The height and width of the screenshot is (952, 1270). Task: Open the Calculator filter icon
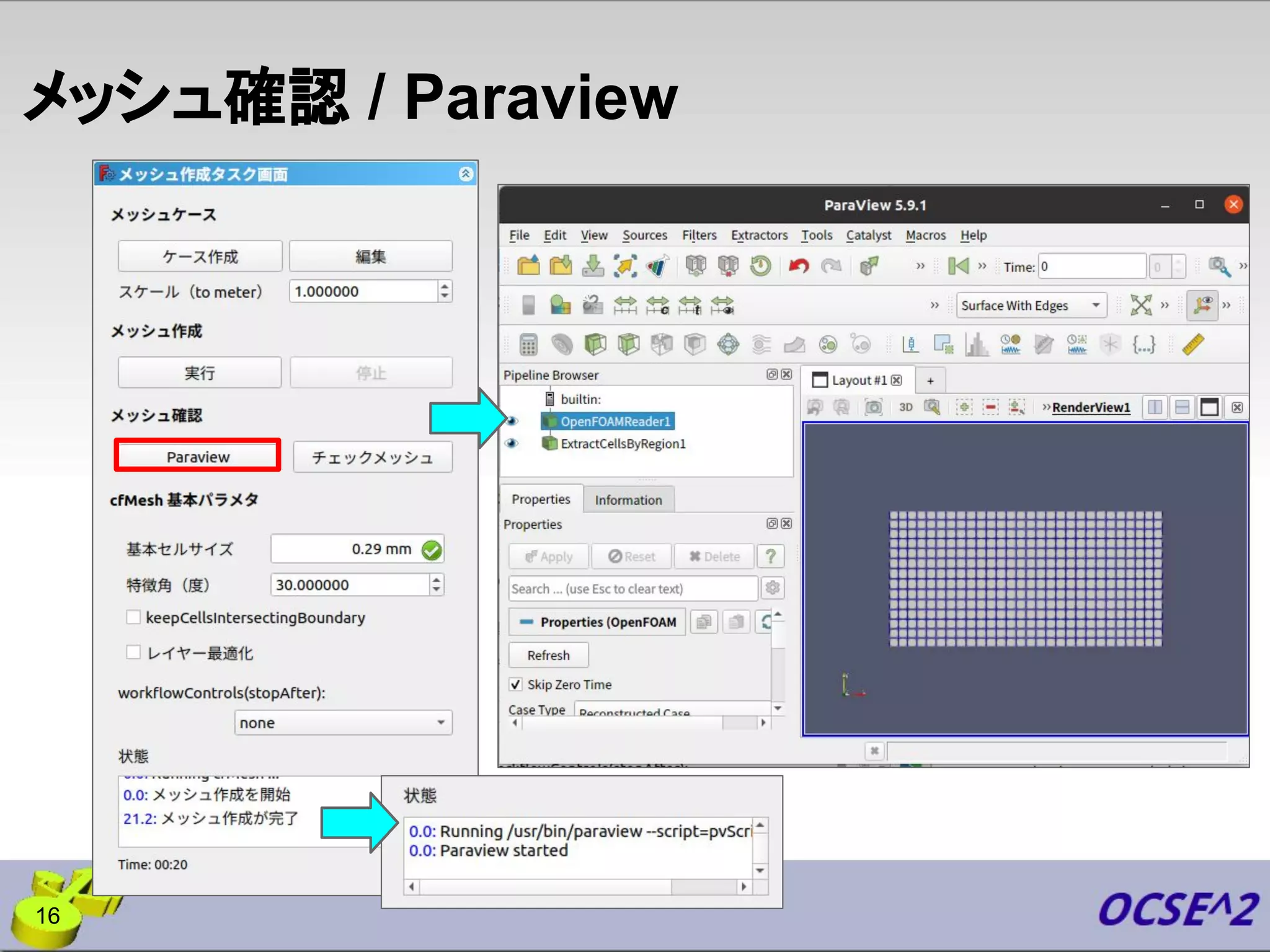pyautogui.click(x=528, y=344)
